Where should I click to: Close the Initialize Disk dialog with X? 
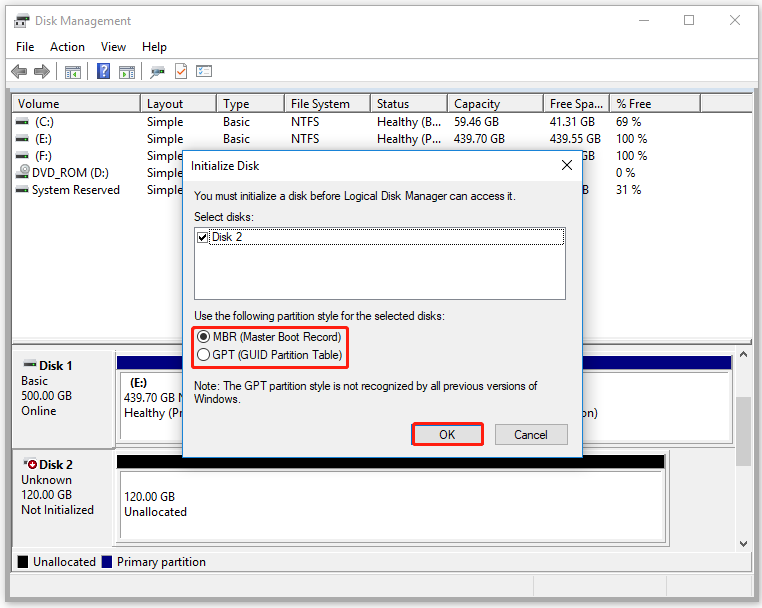567,165
